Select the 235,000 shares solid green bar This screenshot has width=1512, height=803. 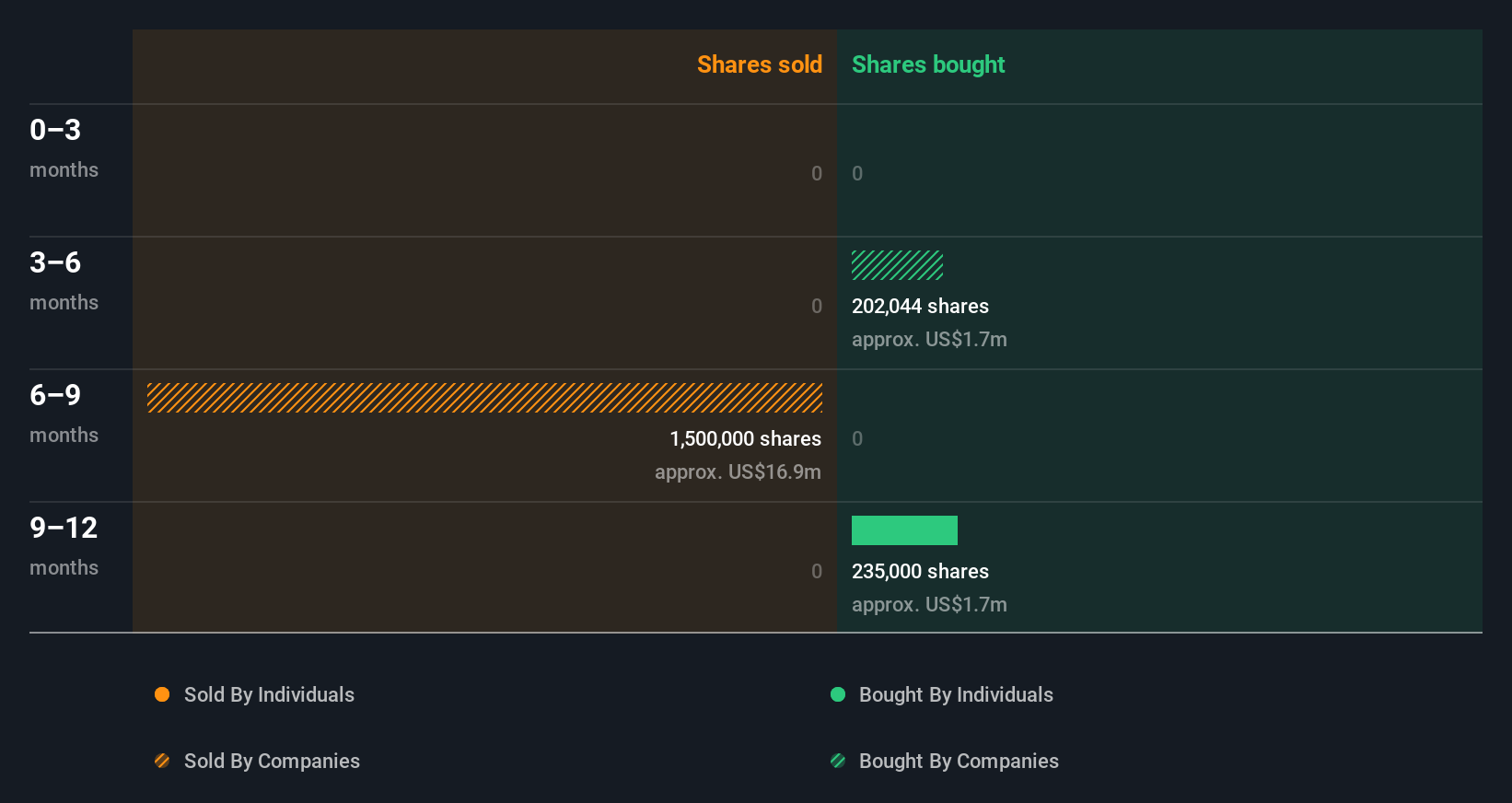[x=904, y=530]
